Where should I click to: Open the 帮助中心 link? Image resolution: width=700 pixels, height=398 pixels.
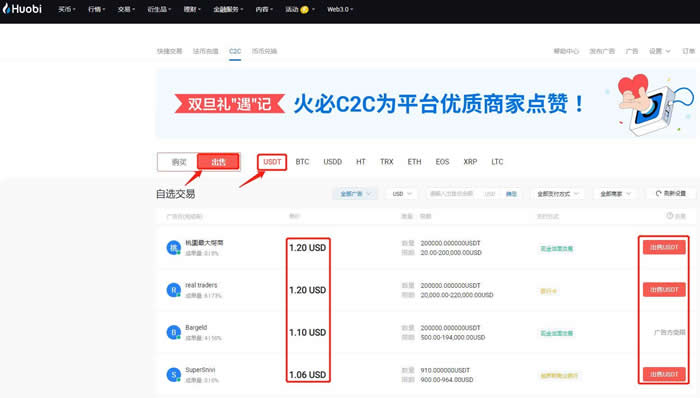[x=566, y=51]
